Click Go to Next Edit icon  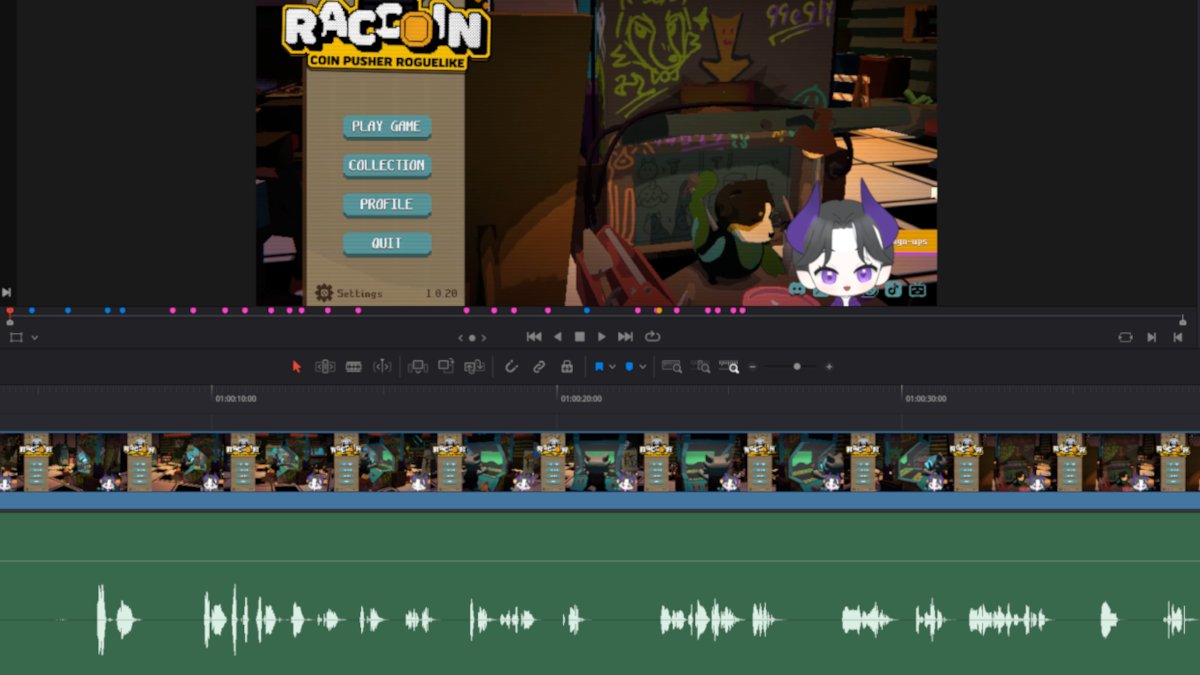[x=1152, y=337]
